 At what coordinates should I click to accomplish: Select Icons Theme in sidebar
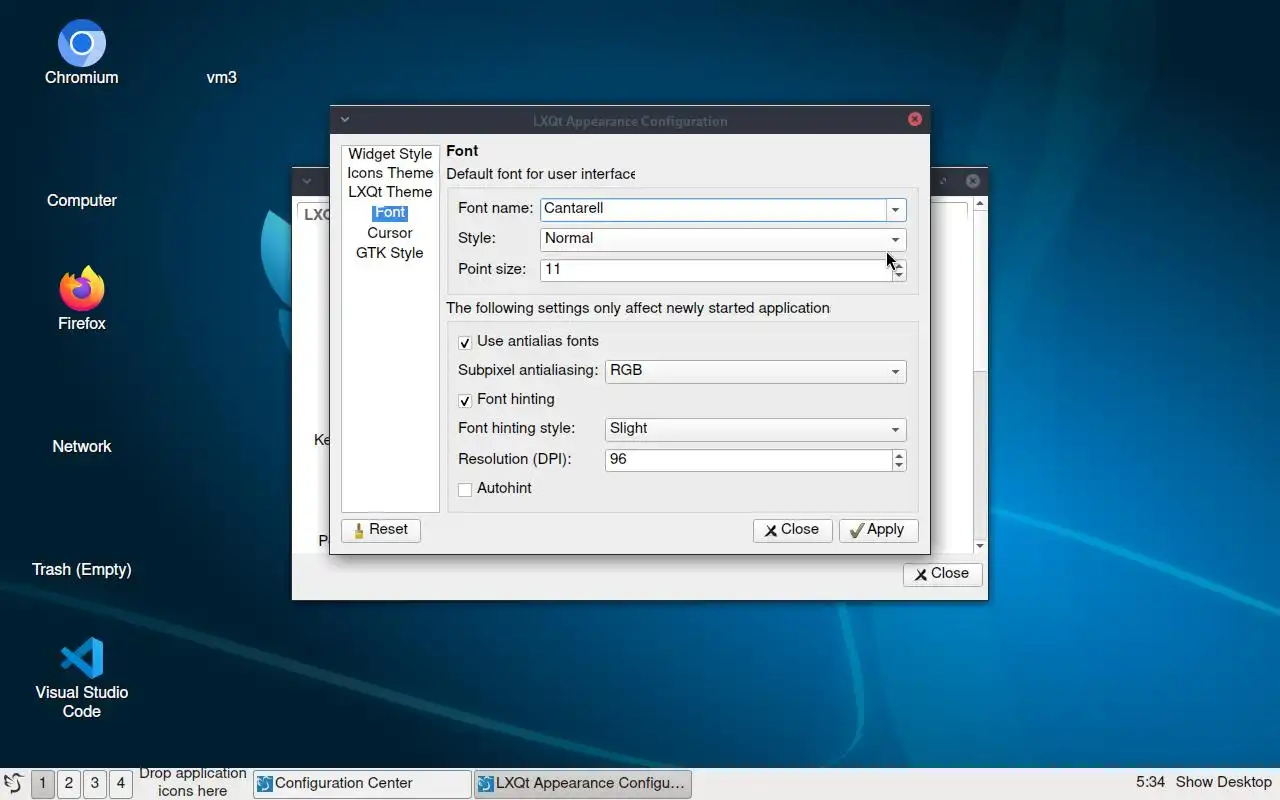click(x=390, y=173)
